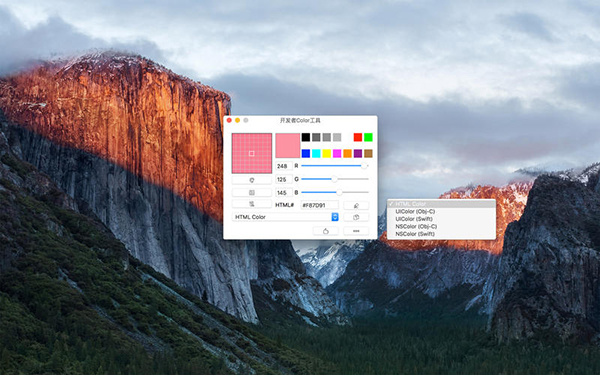
Task: Click the copy cube icon button
Action: point(356,217)
